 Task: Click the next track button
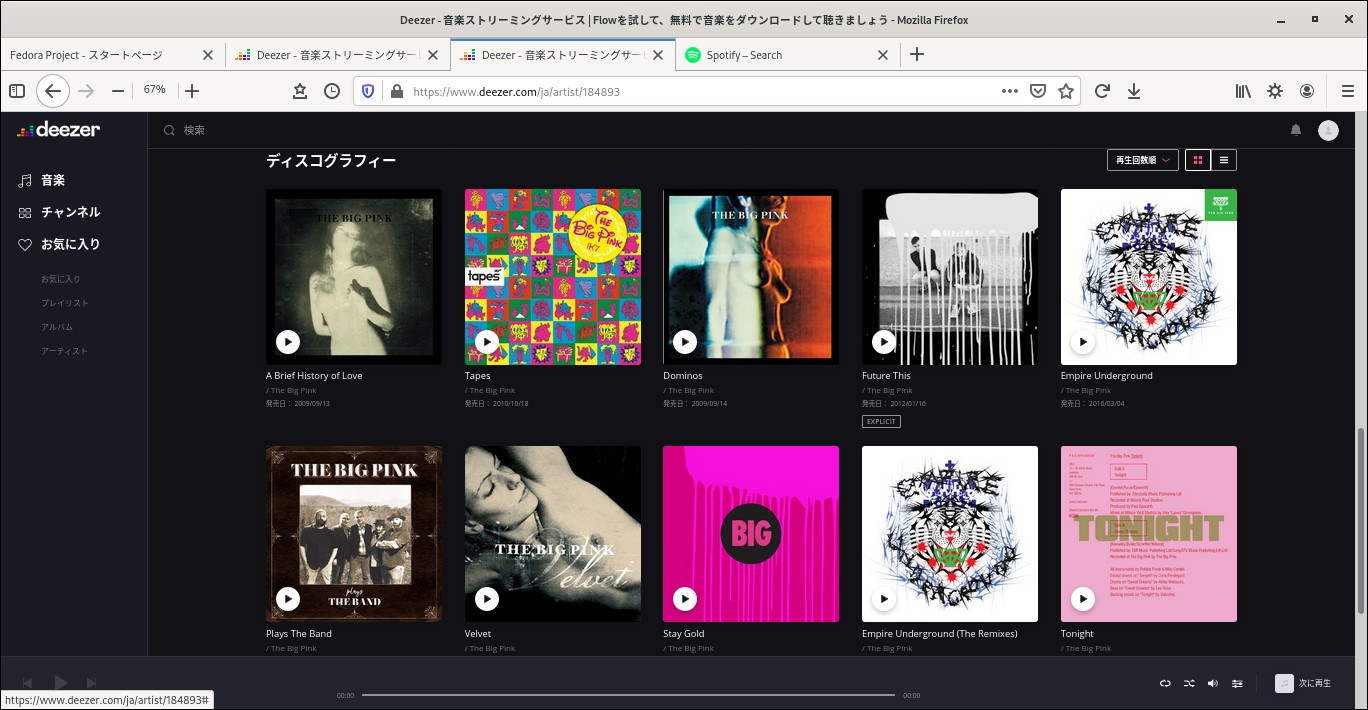click(x=91, y=683)
